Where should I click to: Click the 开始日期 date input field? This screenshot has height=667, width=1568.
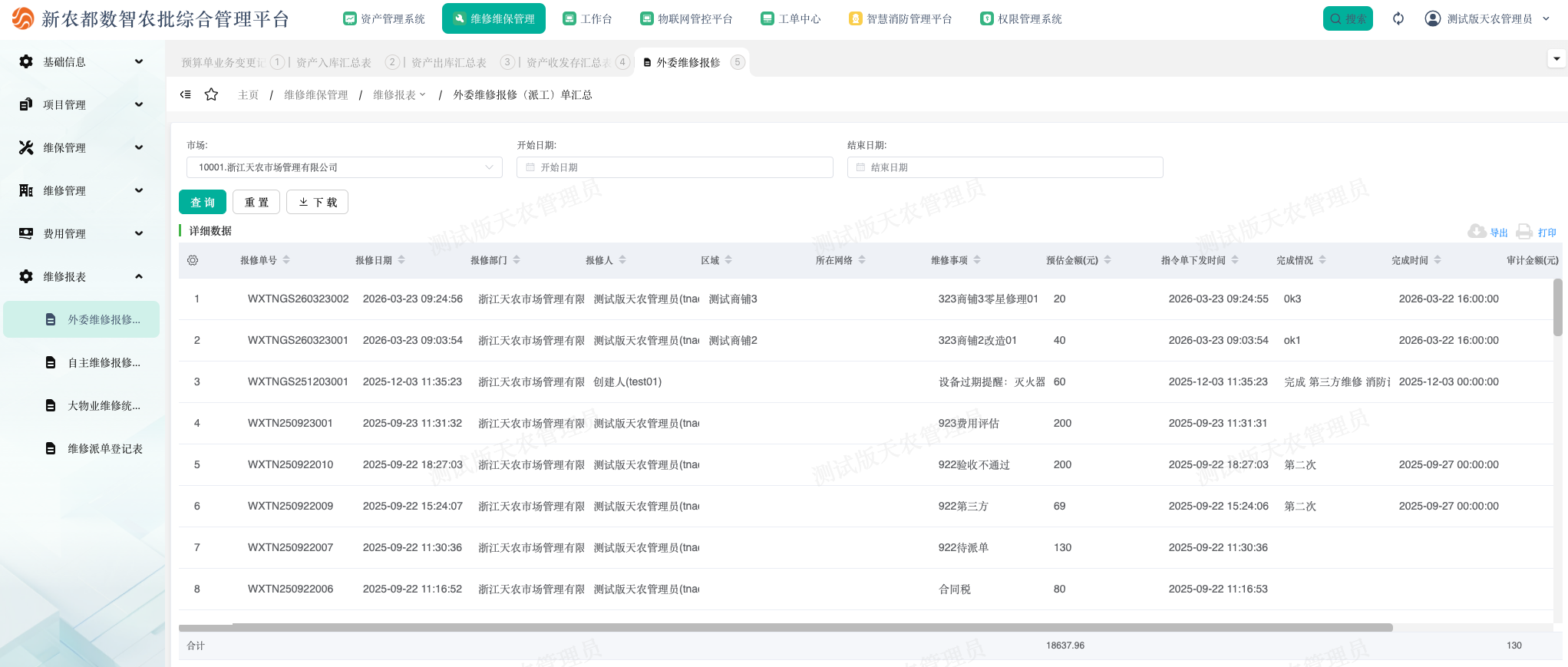pyautogui.click(x=675, y=167)
